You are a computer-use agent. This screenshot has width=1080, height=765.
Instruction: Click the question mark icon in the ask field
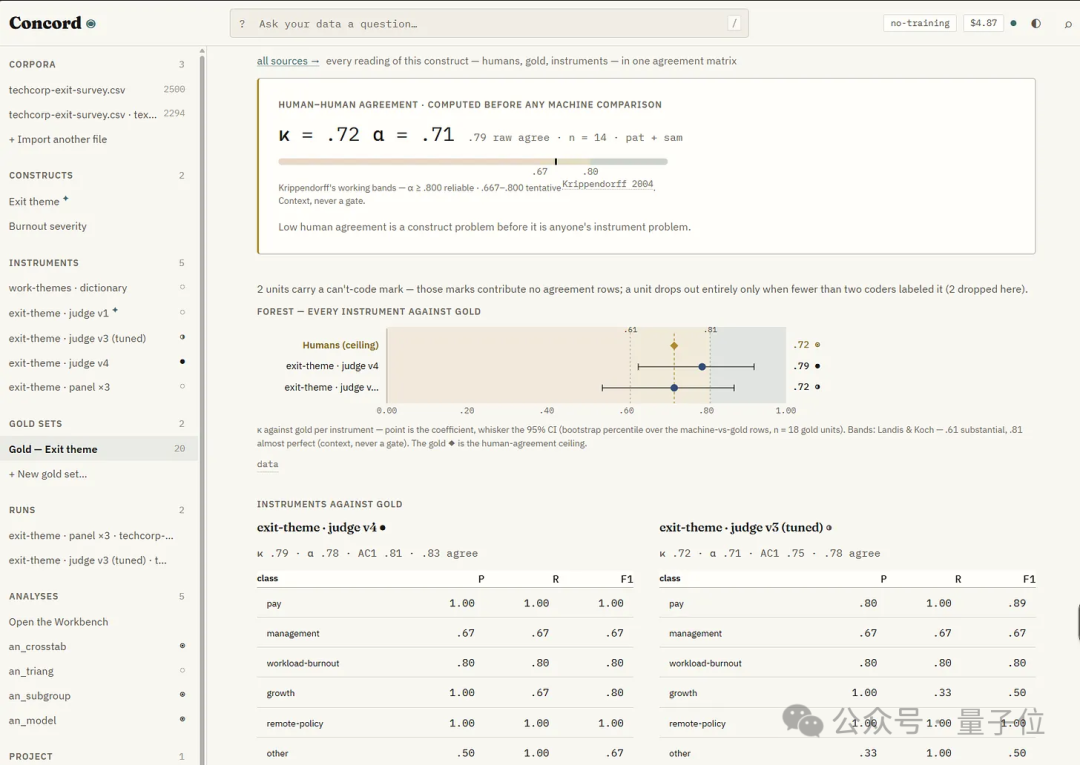point(242,24)
